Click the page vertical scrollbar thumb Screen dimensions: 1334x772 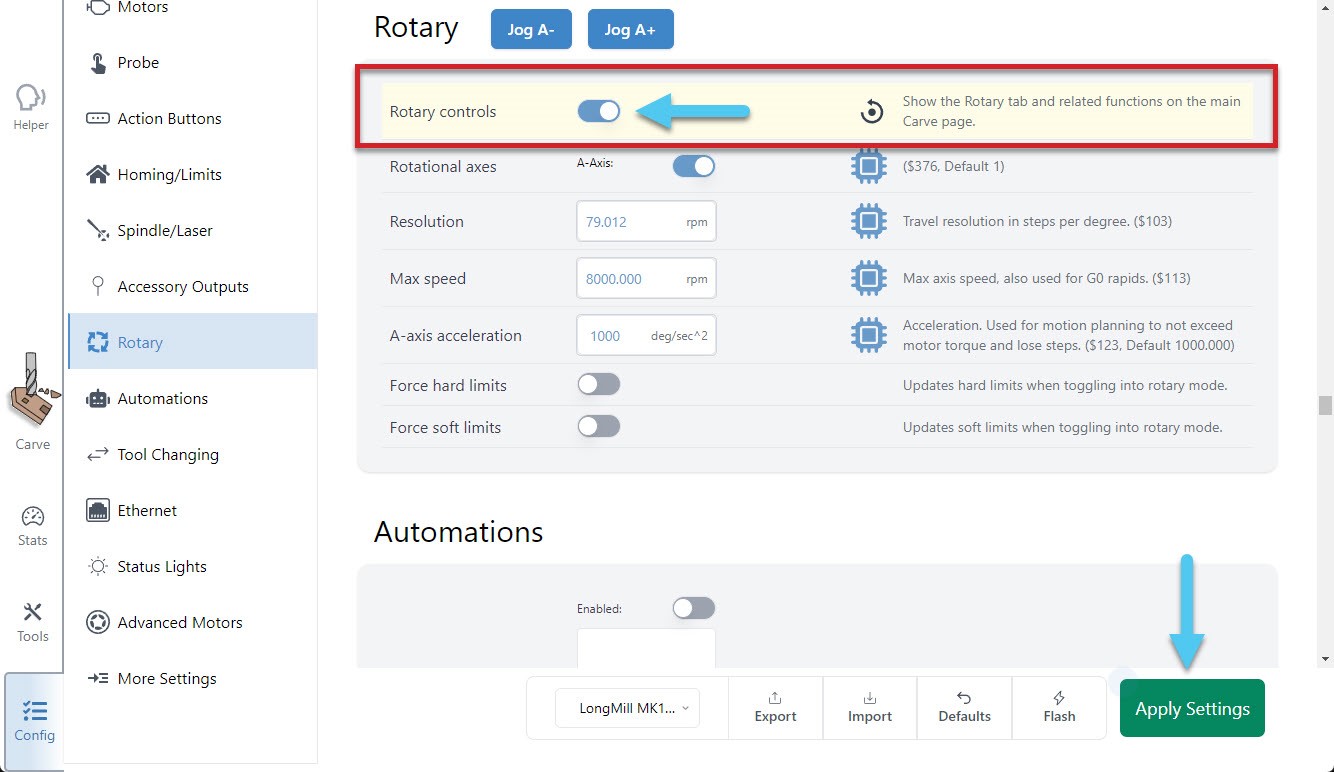click(x=1325, y=405)
